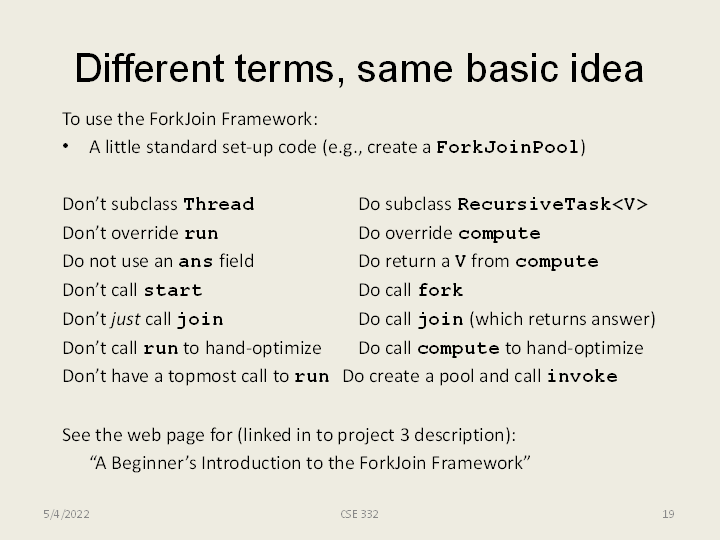Viewport: 720px width, 540px height.
Task: Click "Don't call start" line
Action: point(132,291)
